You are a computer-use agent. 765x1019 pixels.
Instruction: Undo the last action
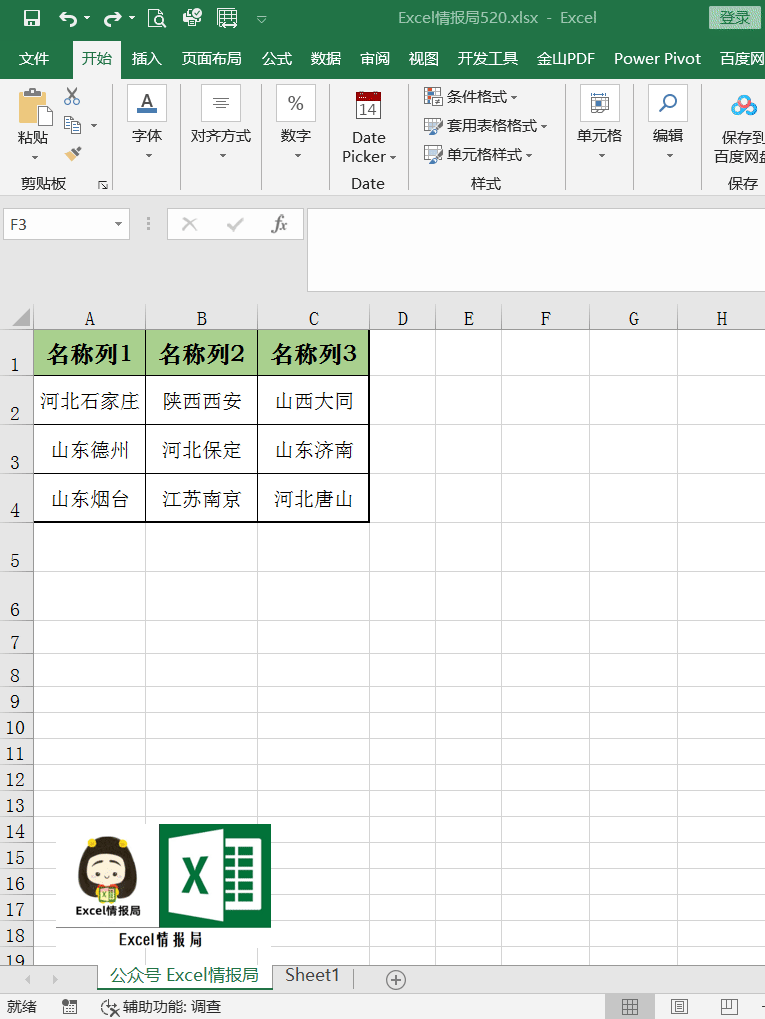coord(68,18)
